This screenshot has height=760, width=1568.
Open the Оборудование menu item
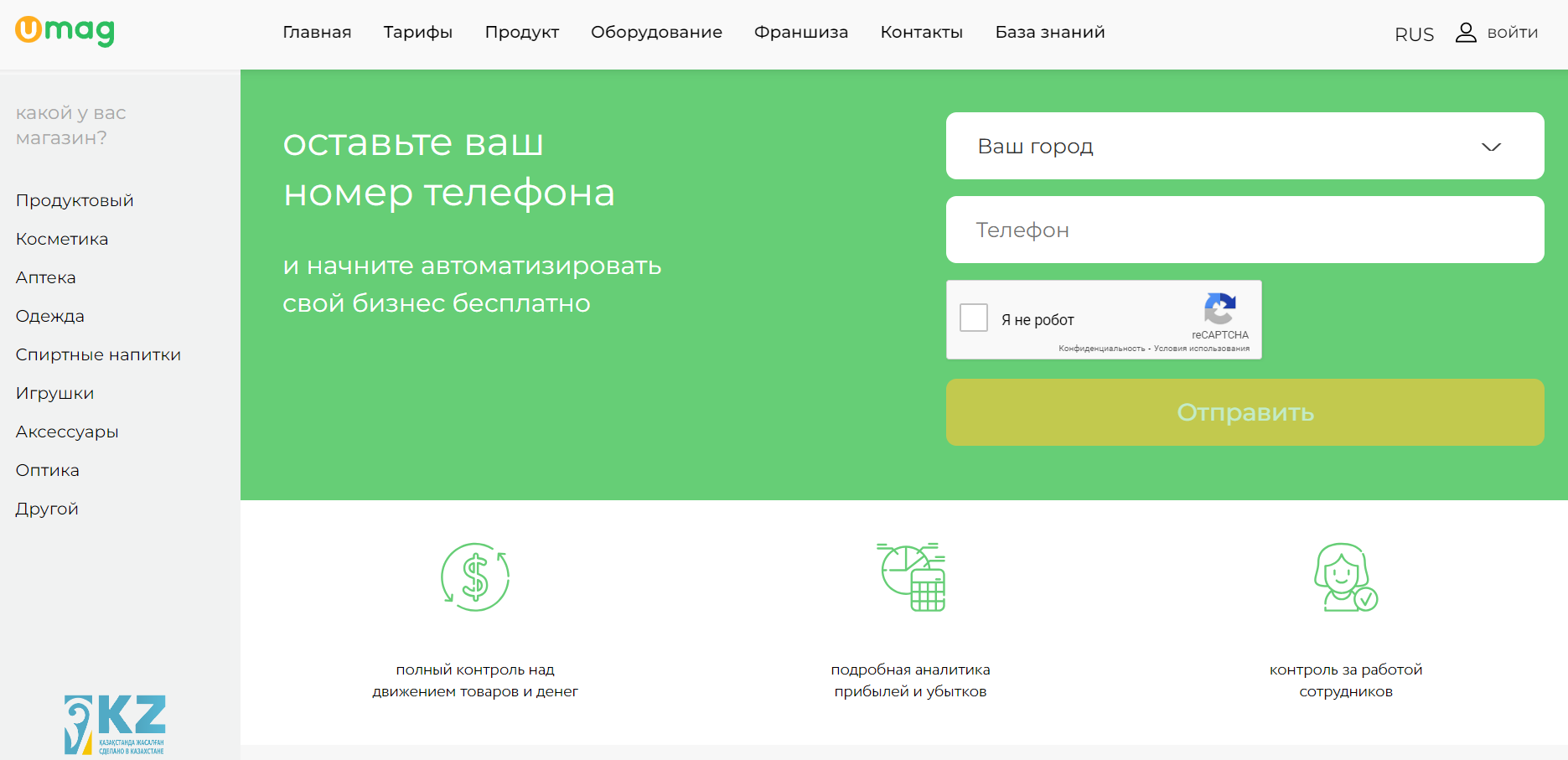656,32
